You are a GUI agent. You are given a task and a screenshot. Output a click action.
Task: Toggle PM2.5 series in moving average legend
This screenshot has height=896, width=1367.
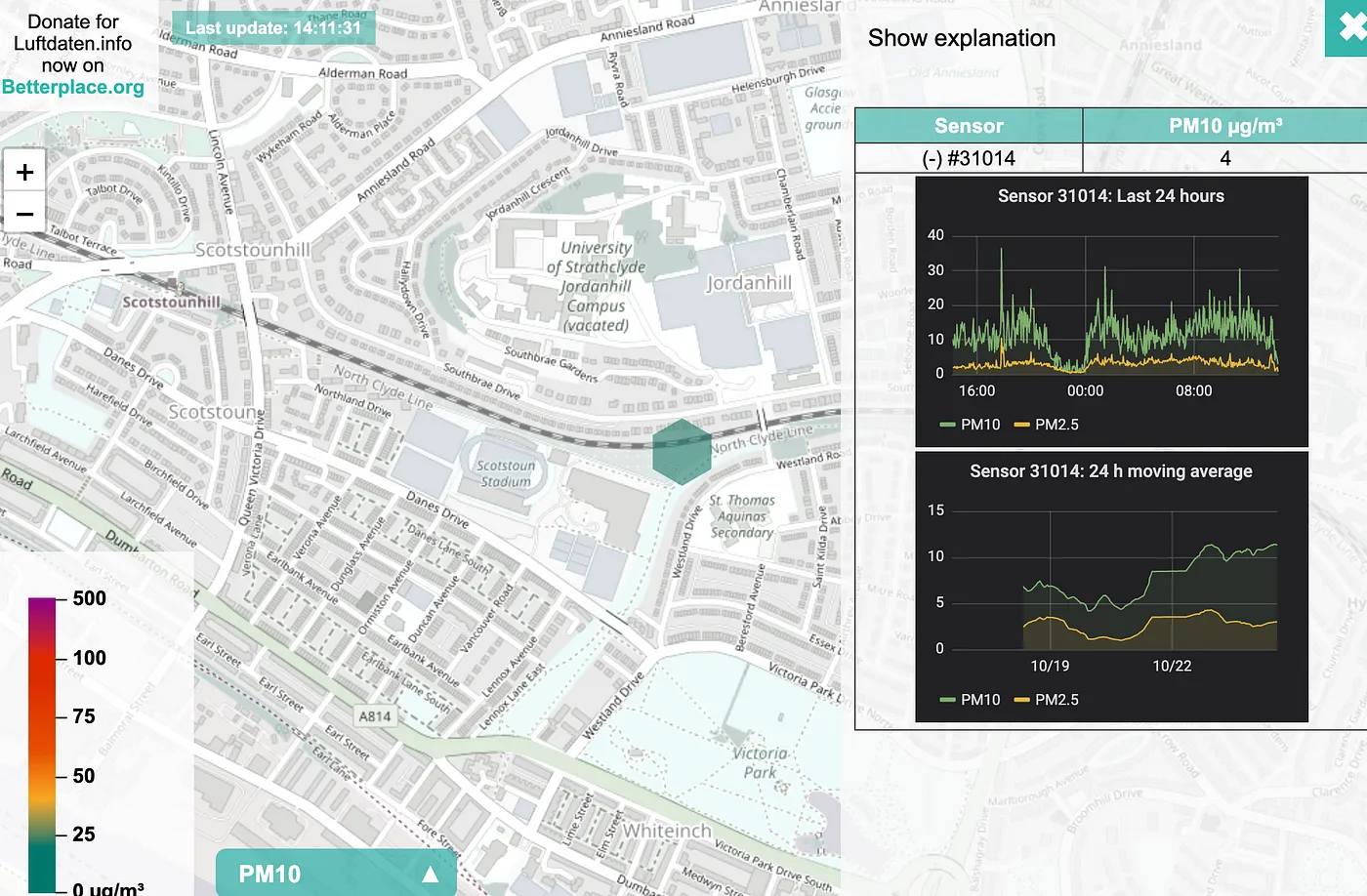tap(1047, 700)
